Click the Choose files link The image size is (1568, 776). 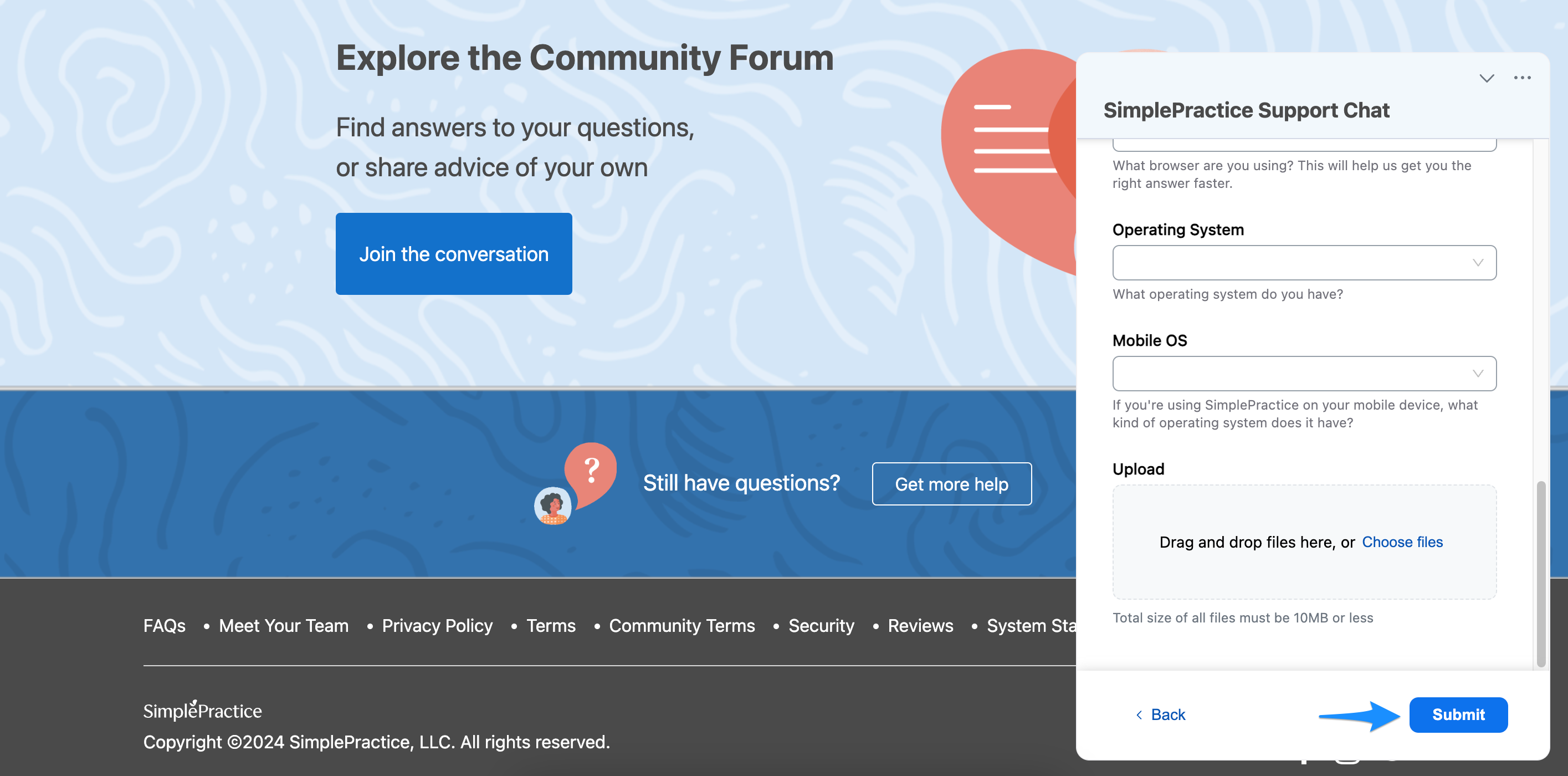[1402, 542]
